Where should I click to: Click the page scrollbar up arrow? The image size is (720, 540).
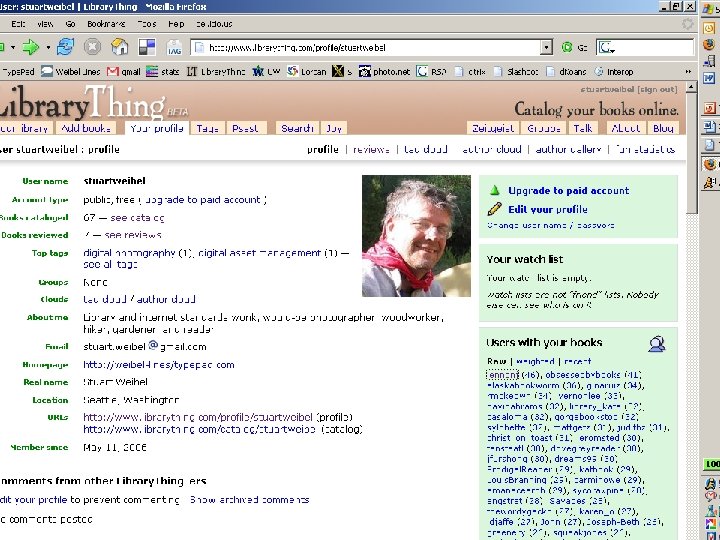pos(692,87)
